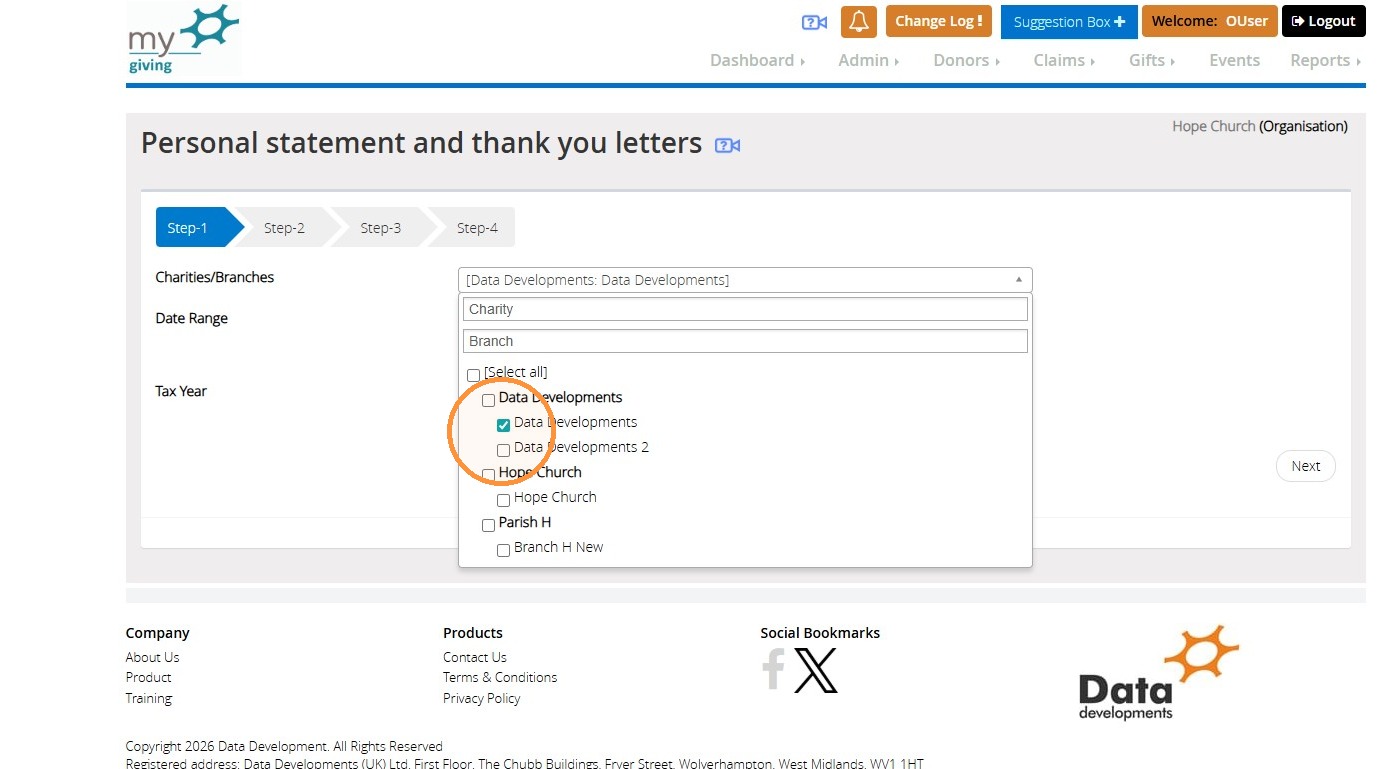Expand the Donors menu
1377x769 pixels.
tap(966, 60)
